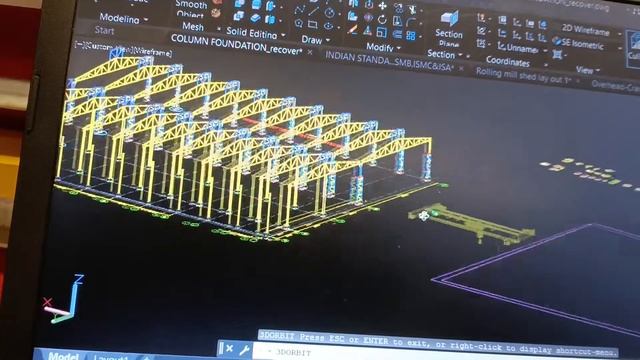
Task: Click the viewport [-] controls label
Action: pyautogui.click(x=79, y=45)
